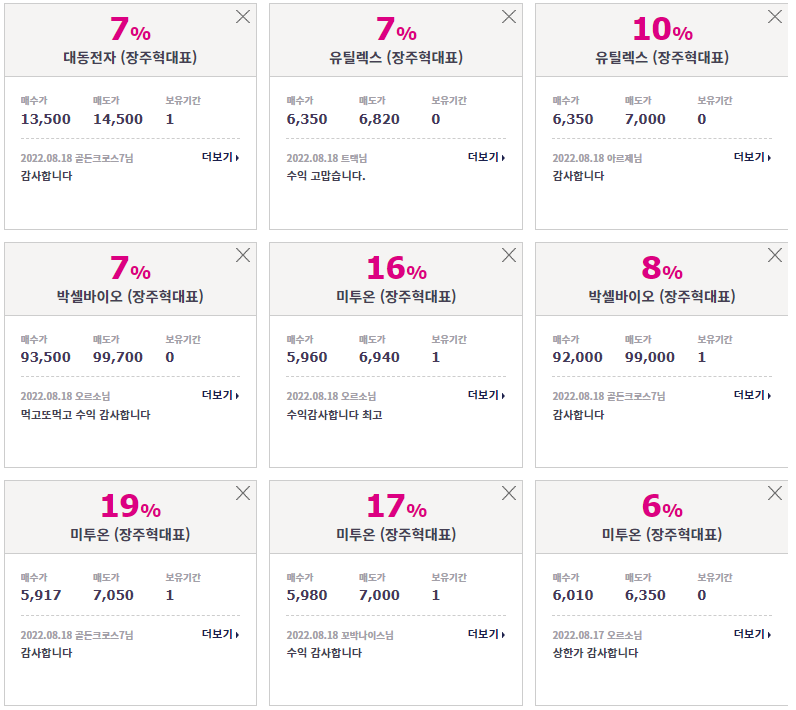
Task: Close the 19% 미투온 card
Action: click(243, 493)
